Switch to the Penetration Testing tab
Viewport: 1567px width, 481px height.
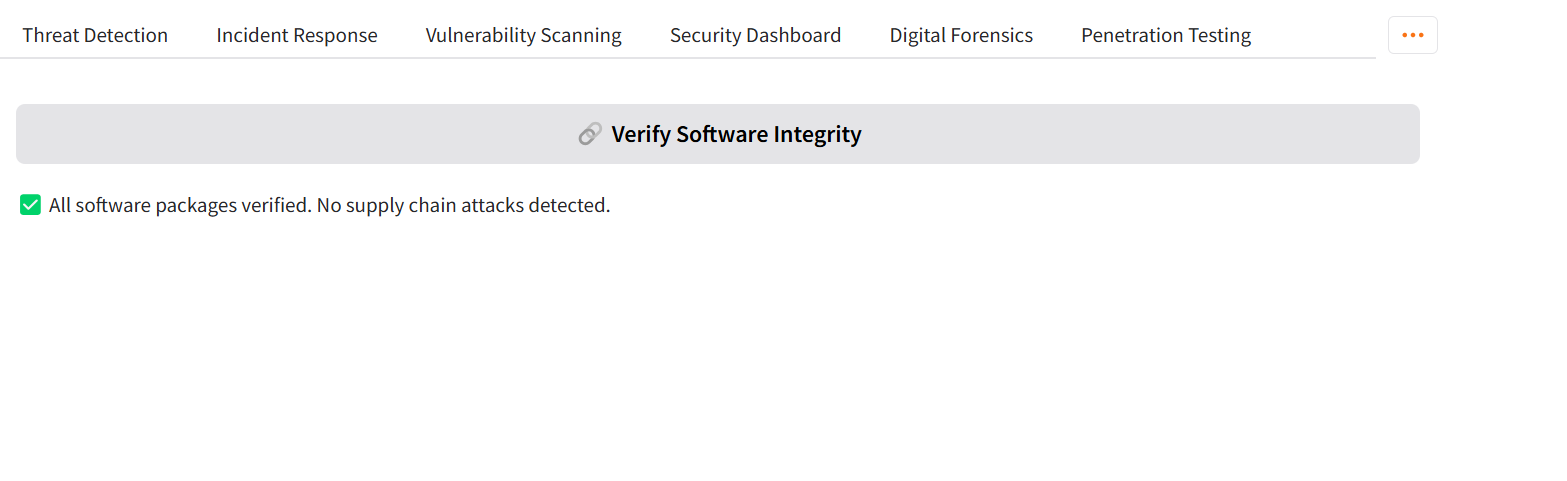pos(1165,36)
